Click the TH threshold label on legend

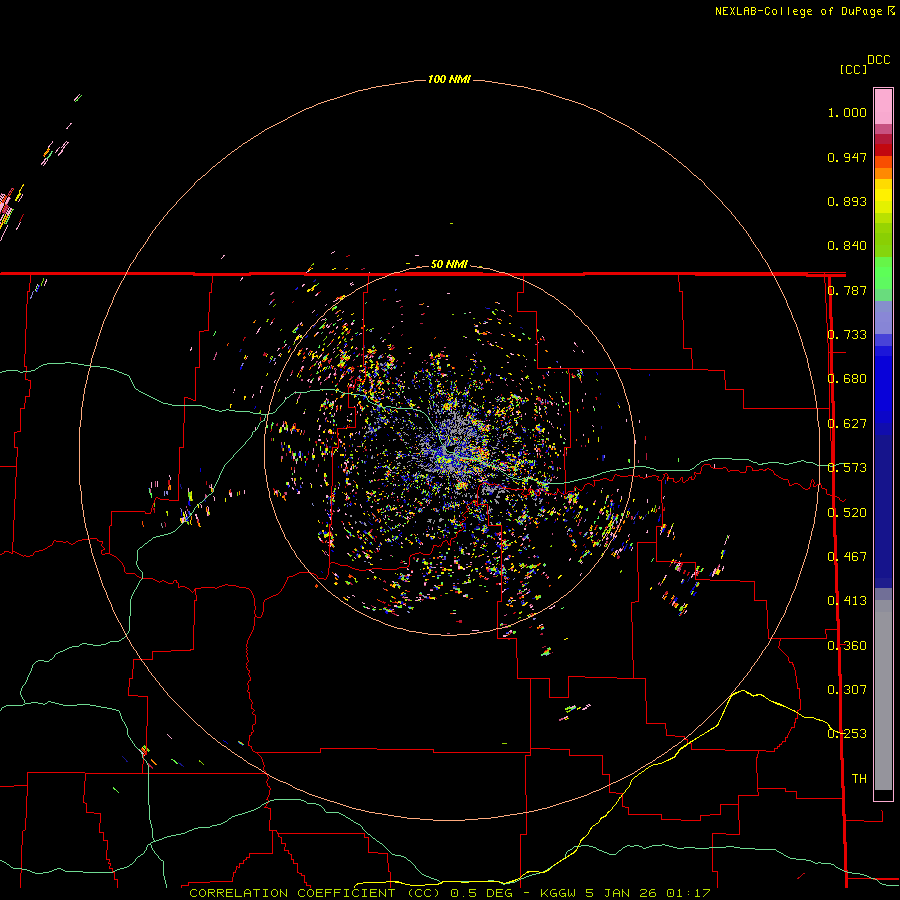859,779
